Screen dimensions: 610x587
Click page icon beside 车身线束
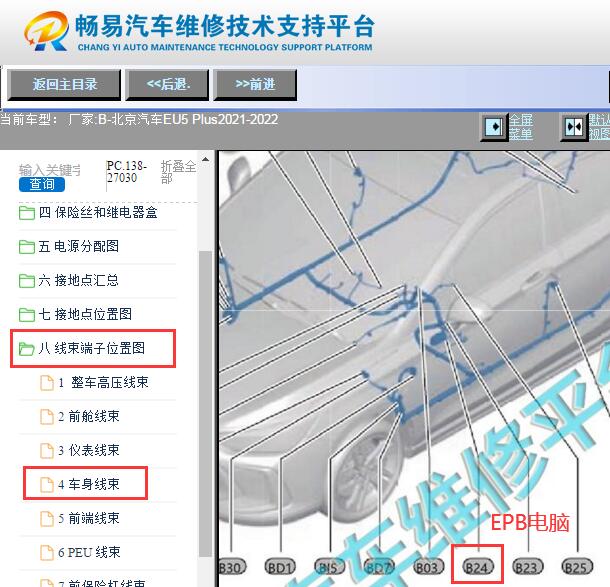pos(47,485)
